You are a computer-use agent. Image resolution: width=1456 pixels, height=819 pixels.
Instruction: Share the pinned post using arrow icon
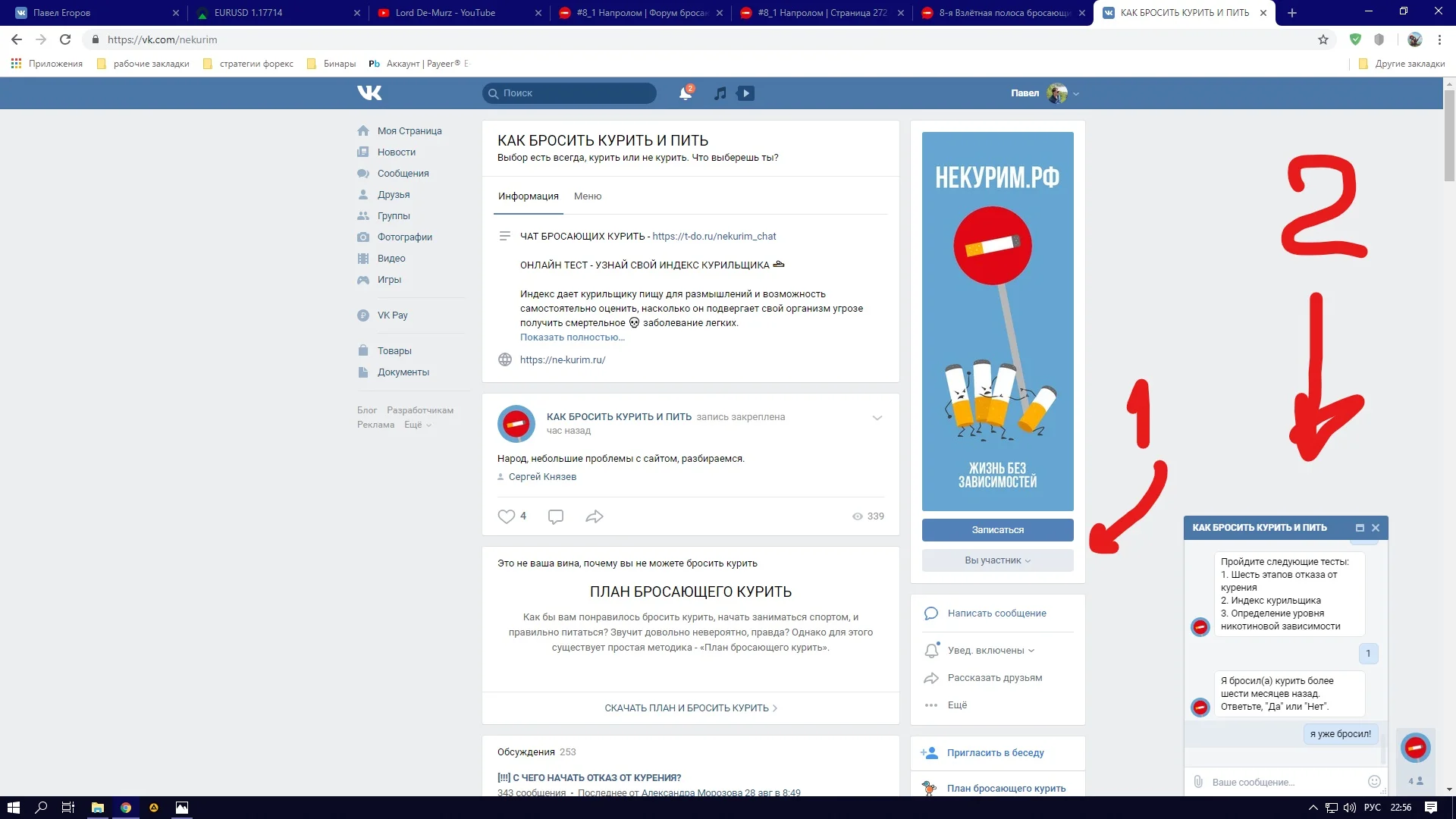point(595,516)
